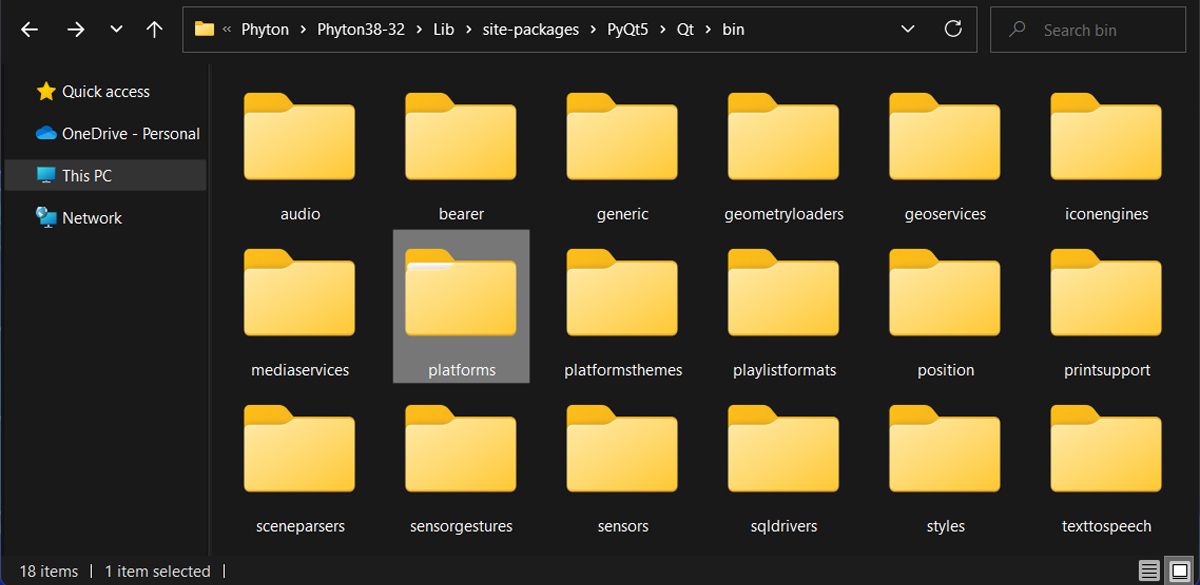
Task: Expand the chevron after the Lib breadcrumb
Action: [468, 30]
